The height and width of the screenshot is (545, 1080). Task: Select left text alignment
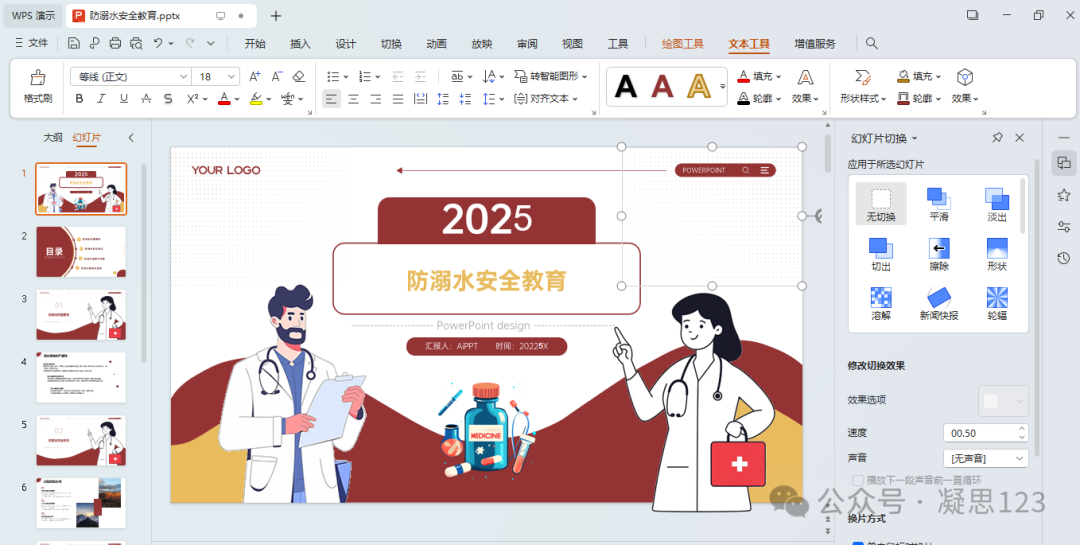pyautogui.click(x=331, y=99)
